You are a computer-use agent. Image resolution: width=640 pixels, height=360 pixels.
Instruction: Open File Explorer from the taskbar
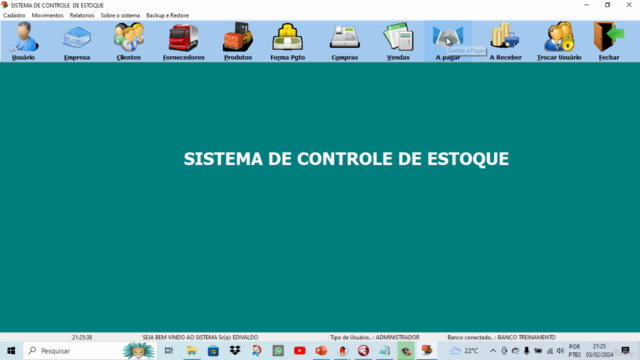pyautogui.click(x=191, y=351)
